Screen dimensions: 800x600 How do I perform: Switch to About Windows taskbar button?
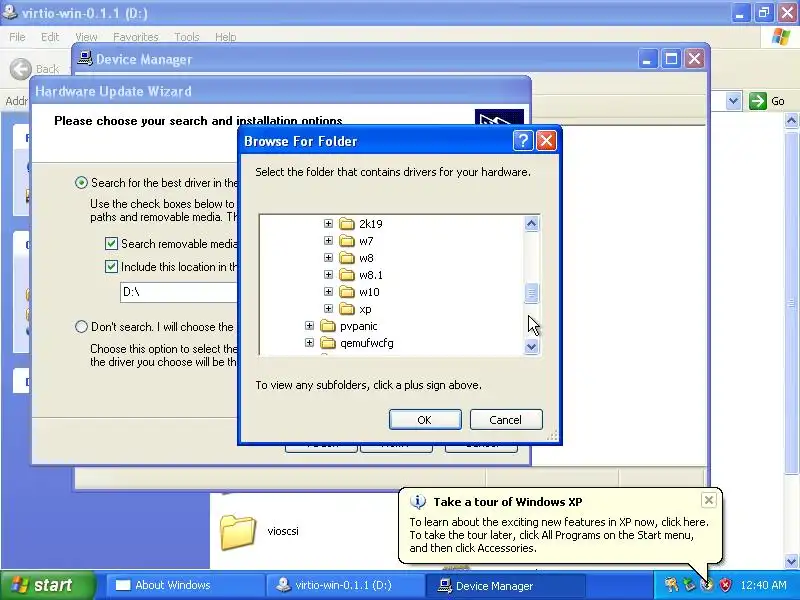pyautogui.click(x=185, y=585)
